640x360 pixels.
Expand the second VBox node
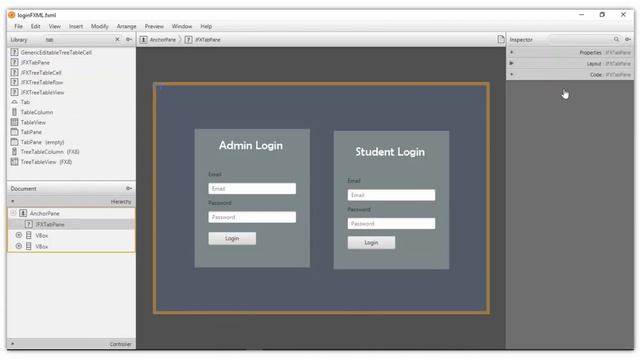click(18, 246)
